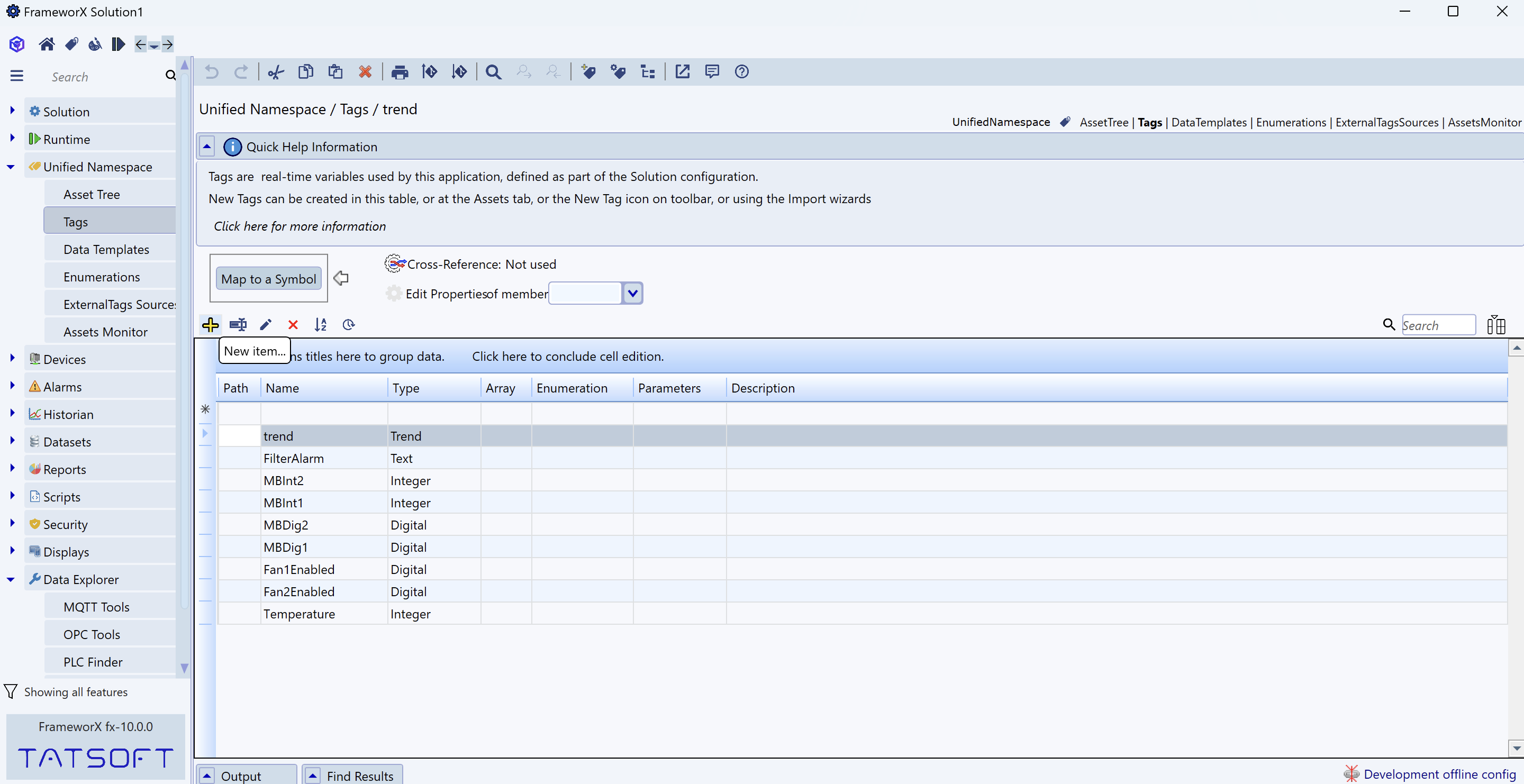Click the tree hierarchy toolbar icon

click(x=648, y=72)
